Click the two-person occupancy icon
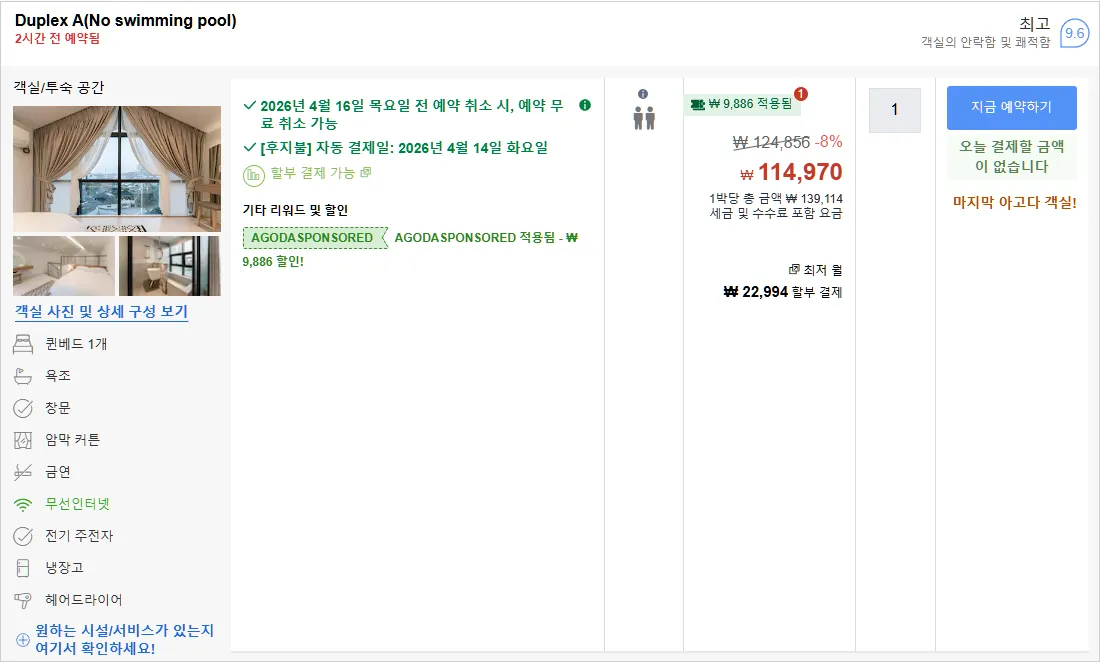Screen dimensions: 1100x662 click(x=644, y=118)
